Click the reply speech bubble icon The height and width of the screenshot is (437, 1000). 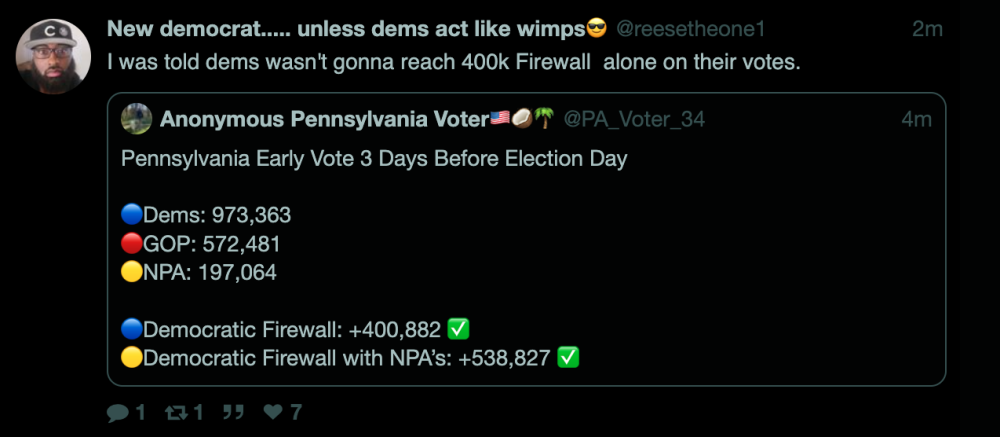117,412
